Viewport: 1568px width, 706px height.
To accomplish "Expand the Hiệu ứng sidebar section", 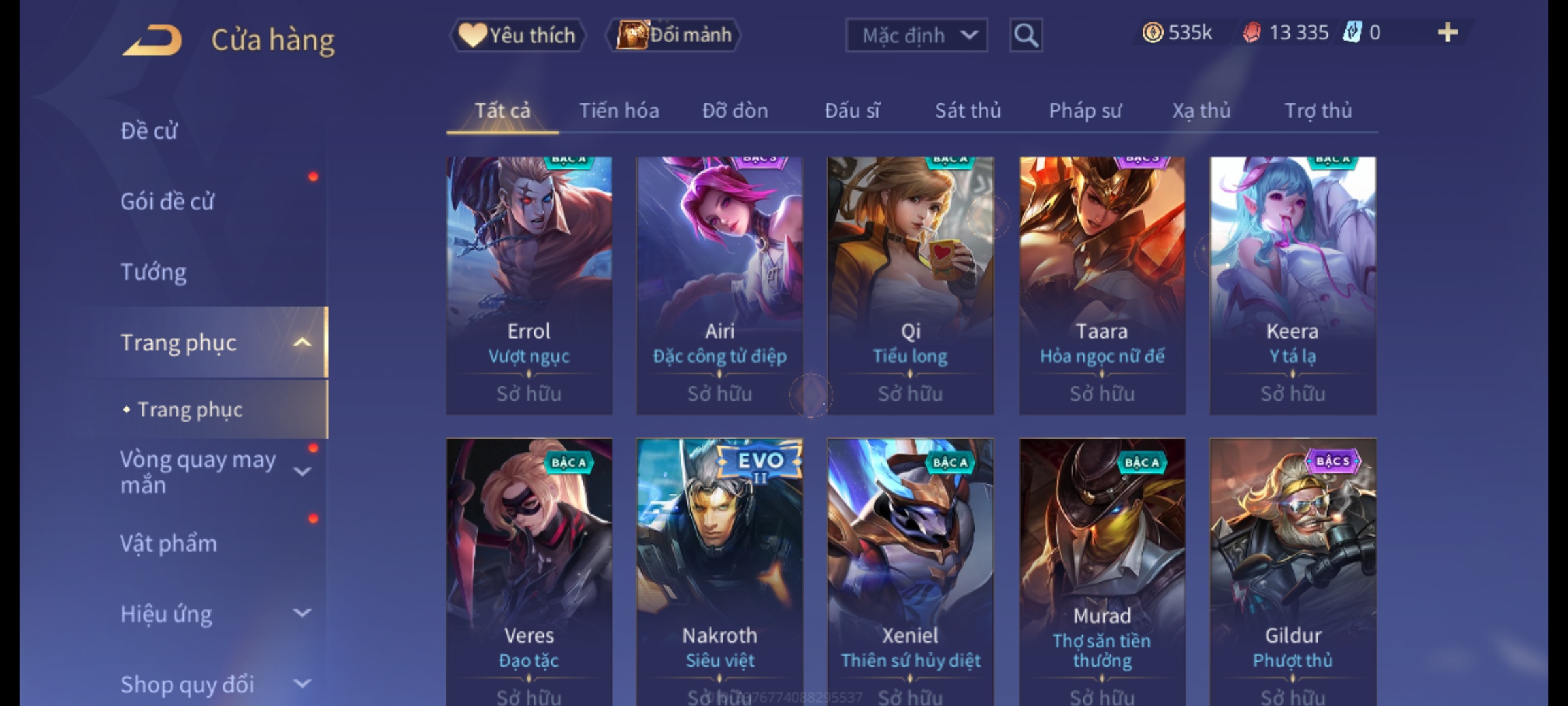I will [302, 613].
